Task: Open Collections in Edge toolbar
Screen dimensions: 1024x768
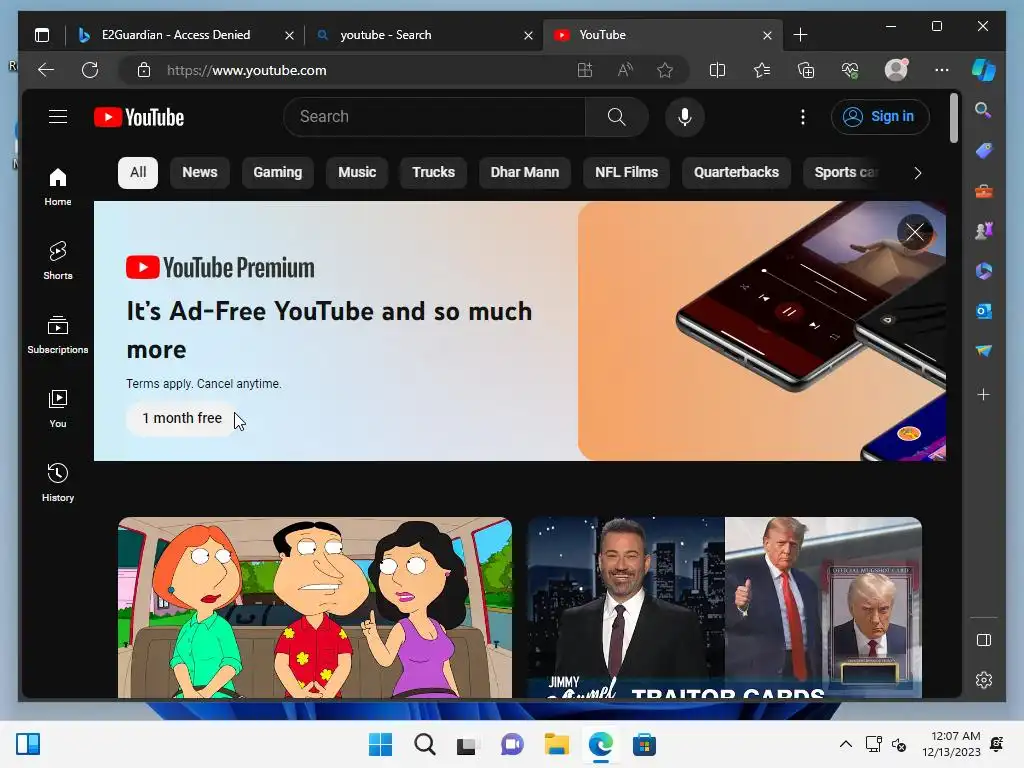Action: click(x=806, y=71)
